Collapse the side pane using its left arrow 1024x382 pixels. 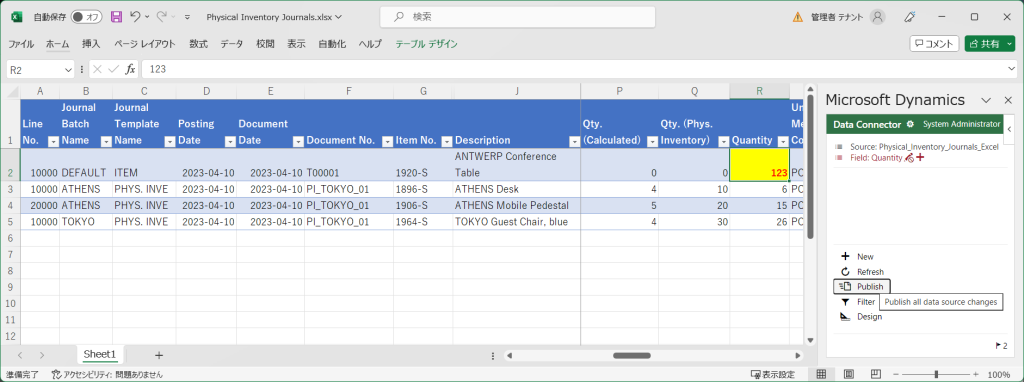(x=1009, y=129)
